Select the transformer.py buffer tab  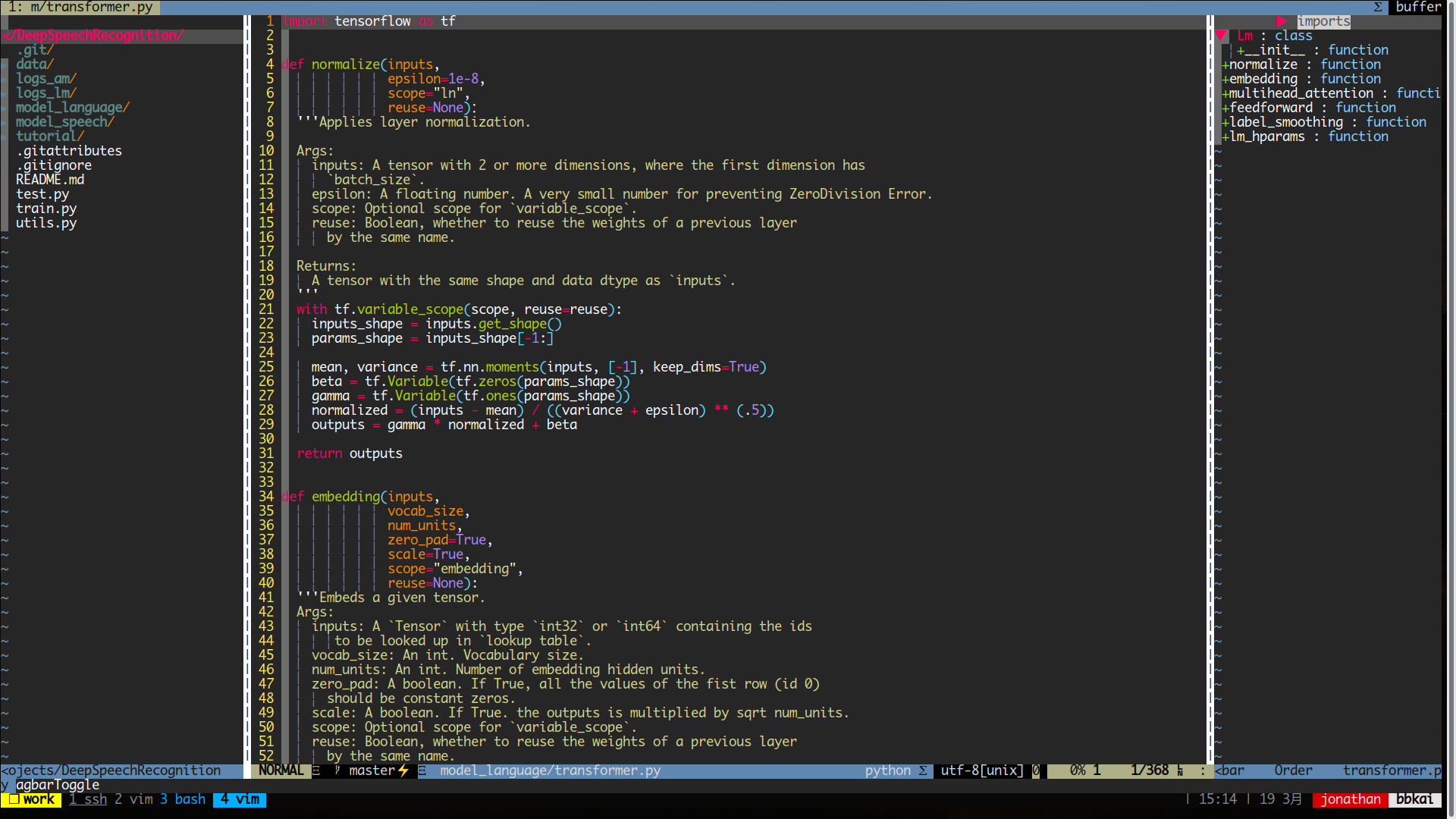80,7
